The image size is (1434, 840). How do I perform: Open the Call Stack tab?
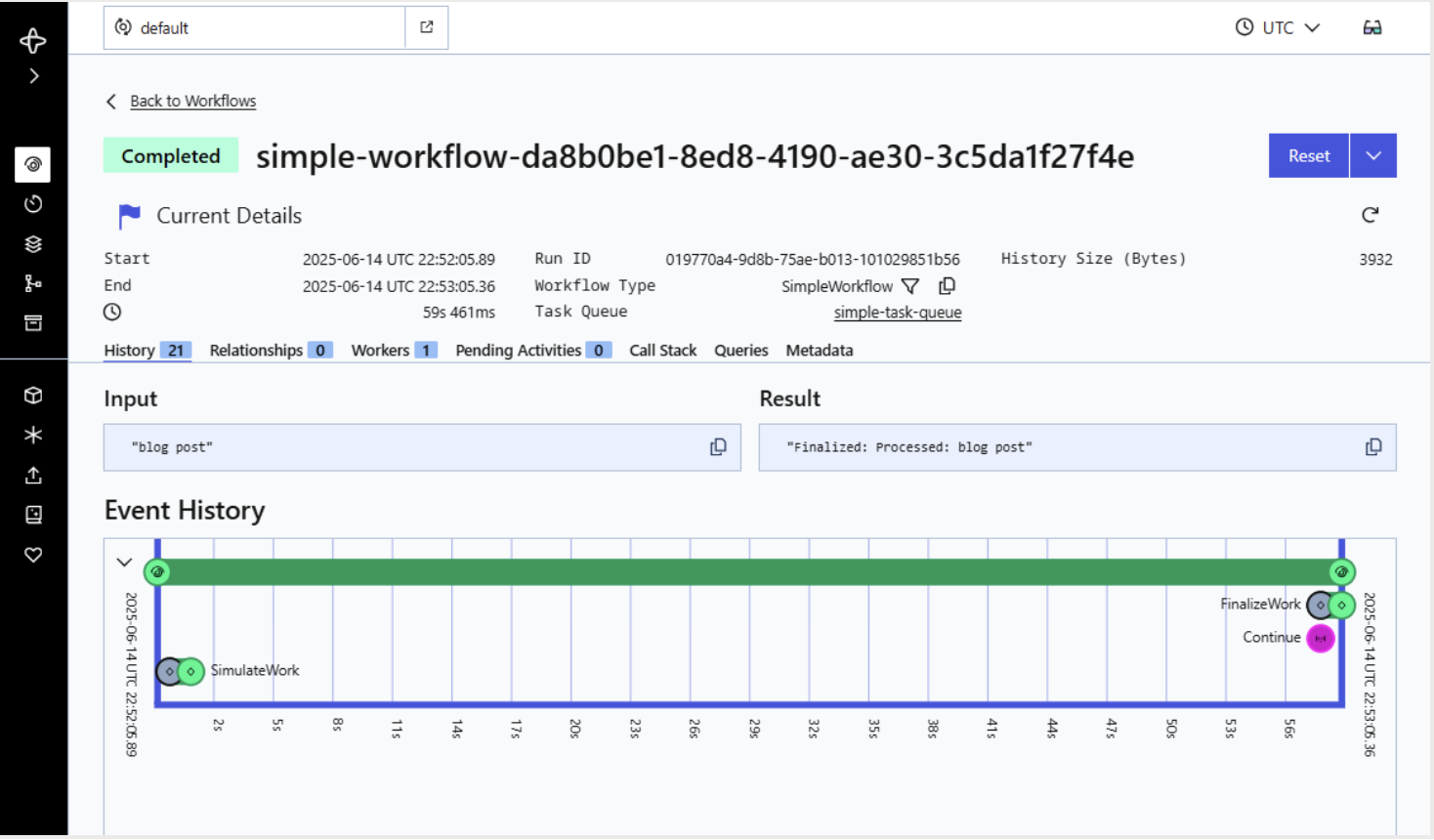[x=663, y=350]
